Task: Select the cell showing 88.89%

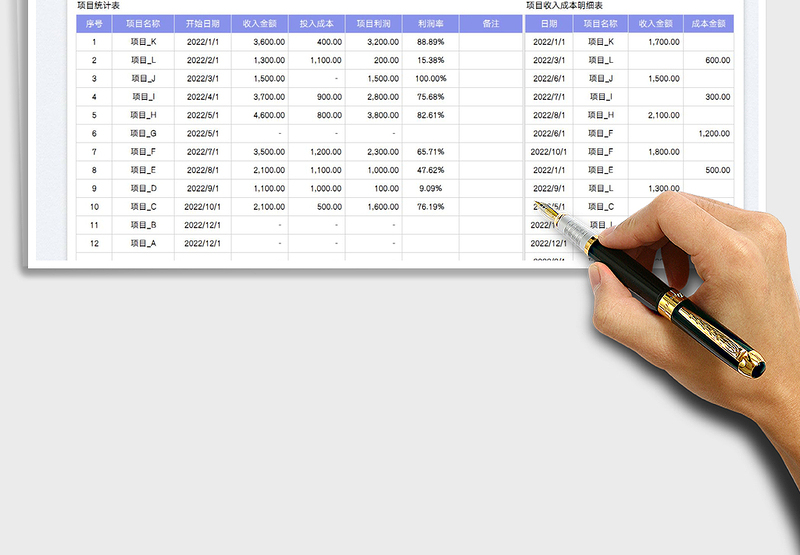Action: coord(430,42)
